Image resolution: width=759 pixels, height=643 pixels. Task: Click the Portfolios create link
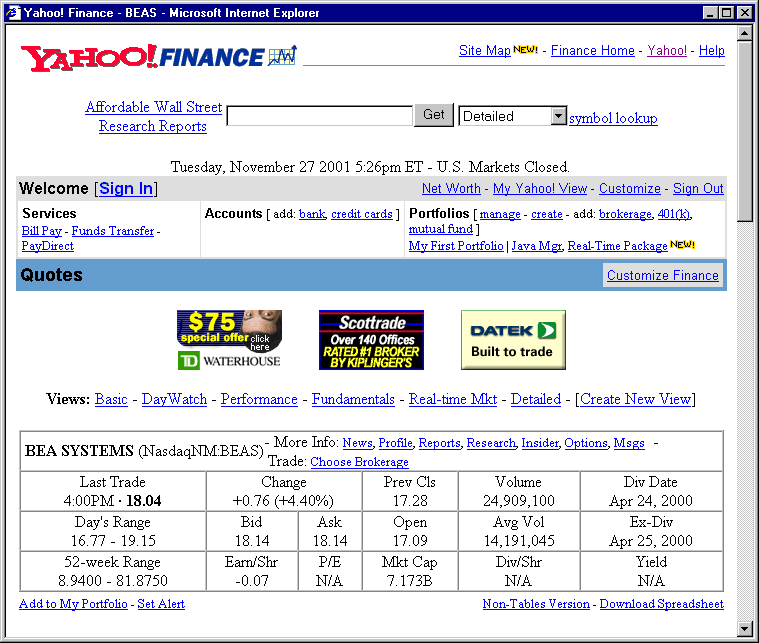click(x=546, y=214)
